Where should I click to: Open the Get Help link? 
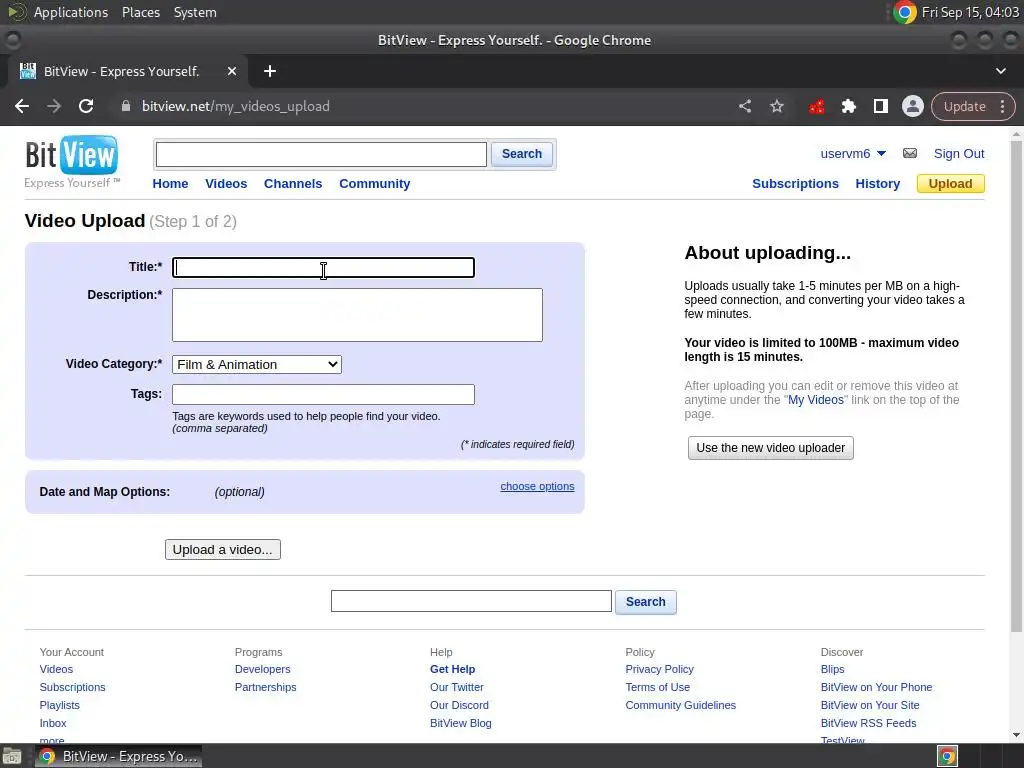453,669
